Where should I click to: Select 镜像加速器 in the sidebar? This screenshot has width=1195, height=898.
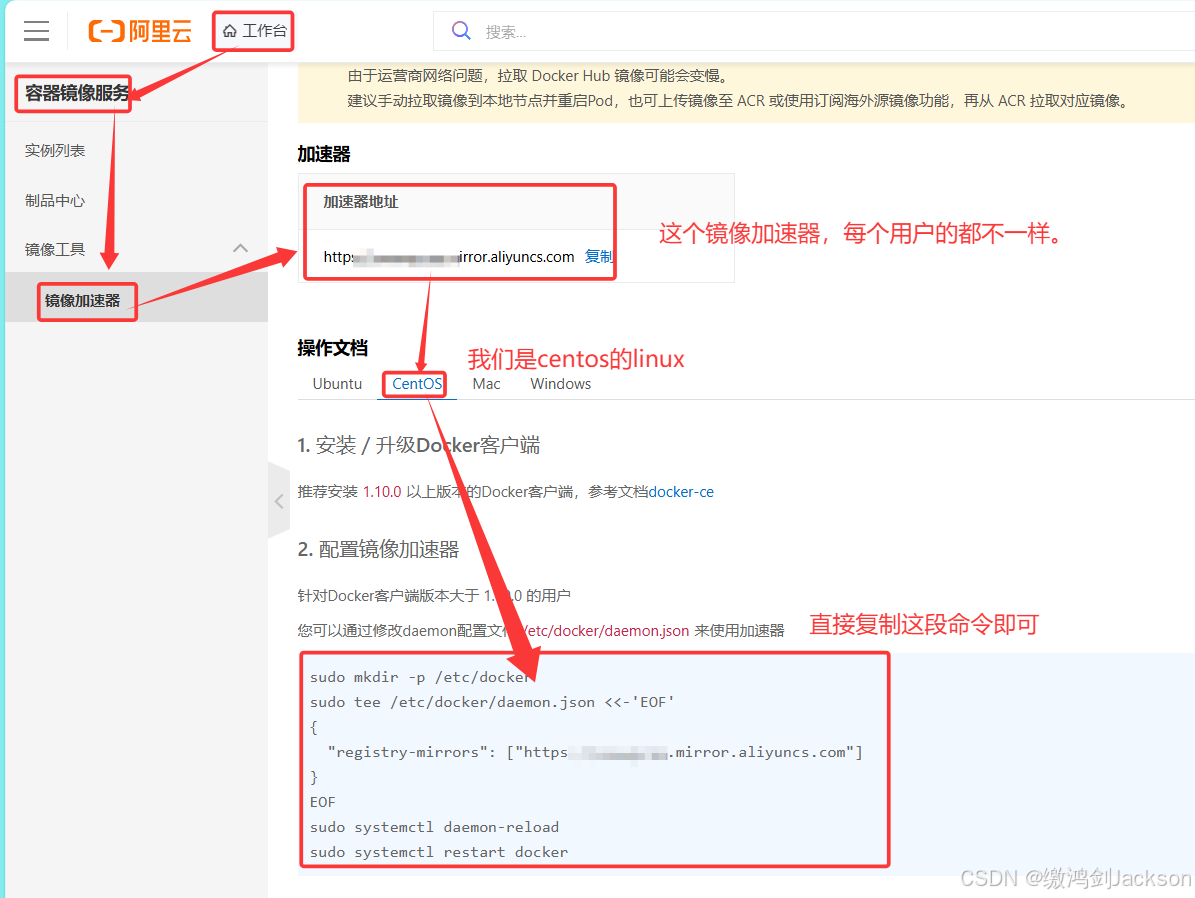tap(82, 300)
